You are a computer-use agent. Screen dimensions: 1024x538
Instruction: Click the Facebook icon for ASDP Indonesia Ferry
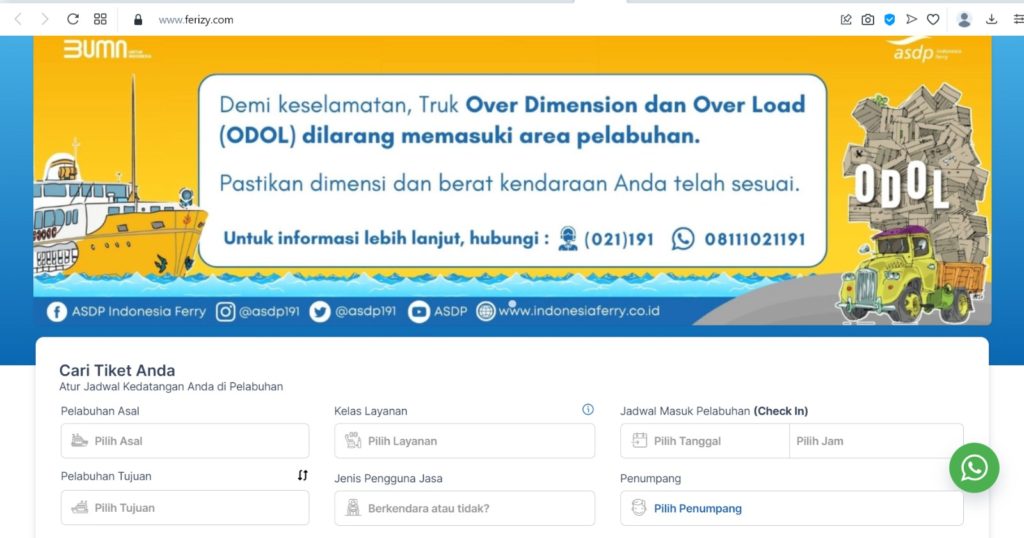coord(57,311)
